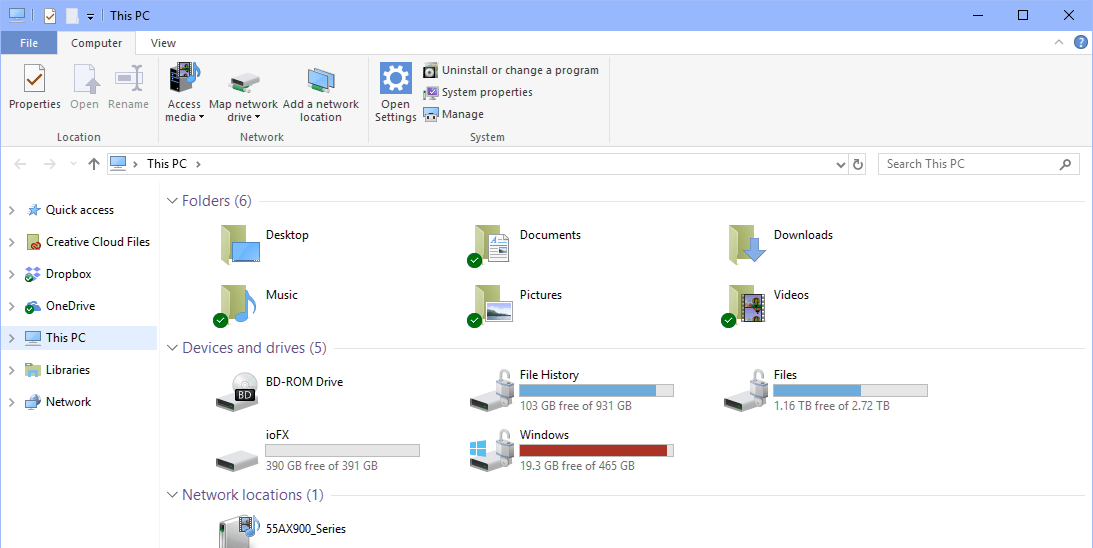This screenshot has width=1093, height=548.
Task: Click the File History usage bar
Action: point(597,390)
